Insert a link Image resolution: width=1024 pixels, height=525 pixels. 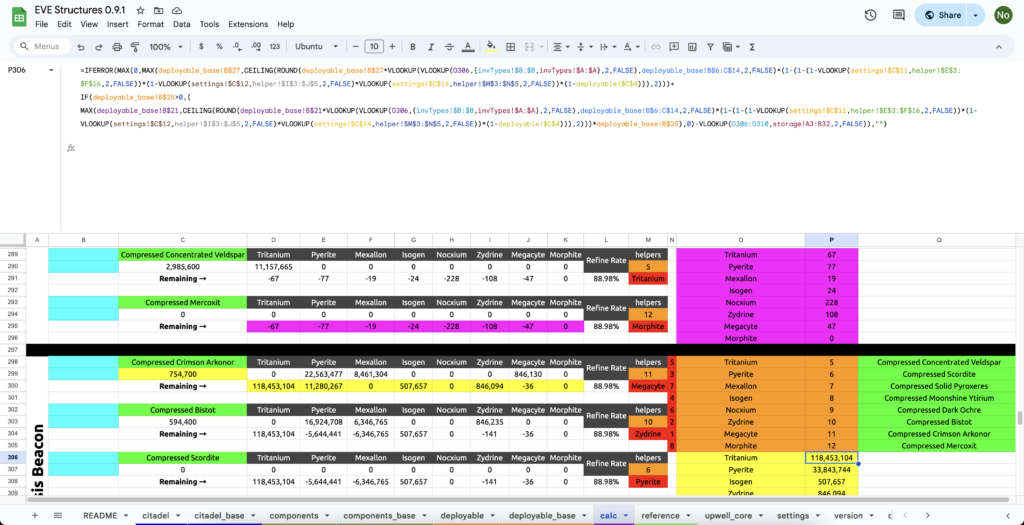[x=656, y=47]
